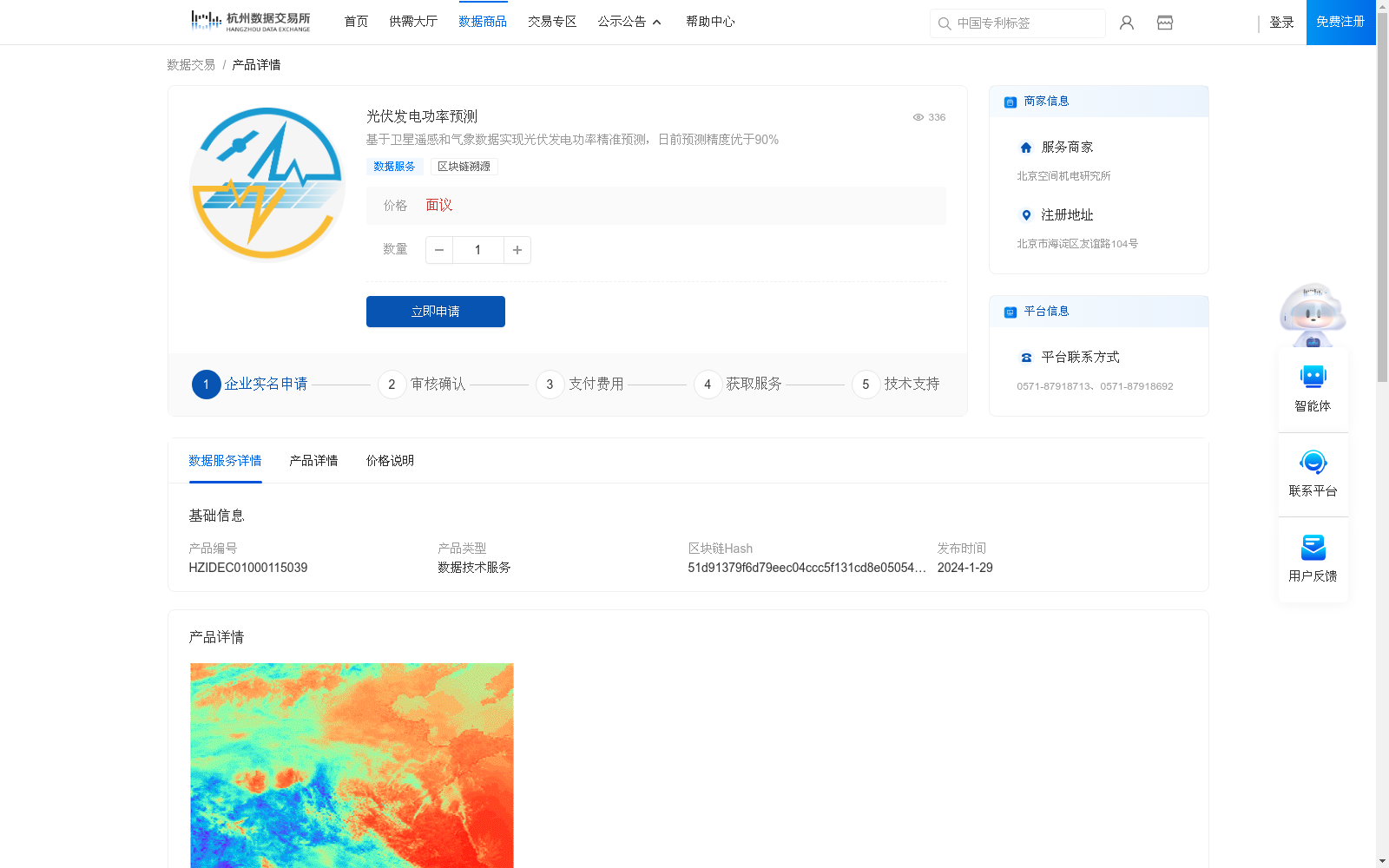Click the quantity input field

coord(477,250)
